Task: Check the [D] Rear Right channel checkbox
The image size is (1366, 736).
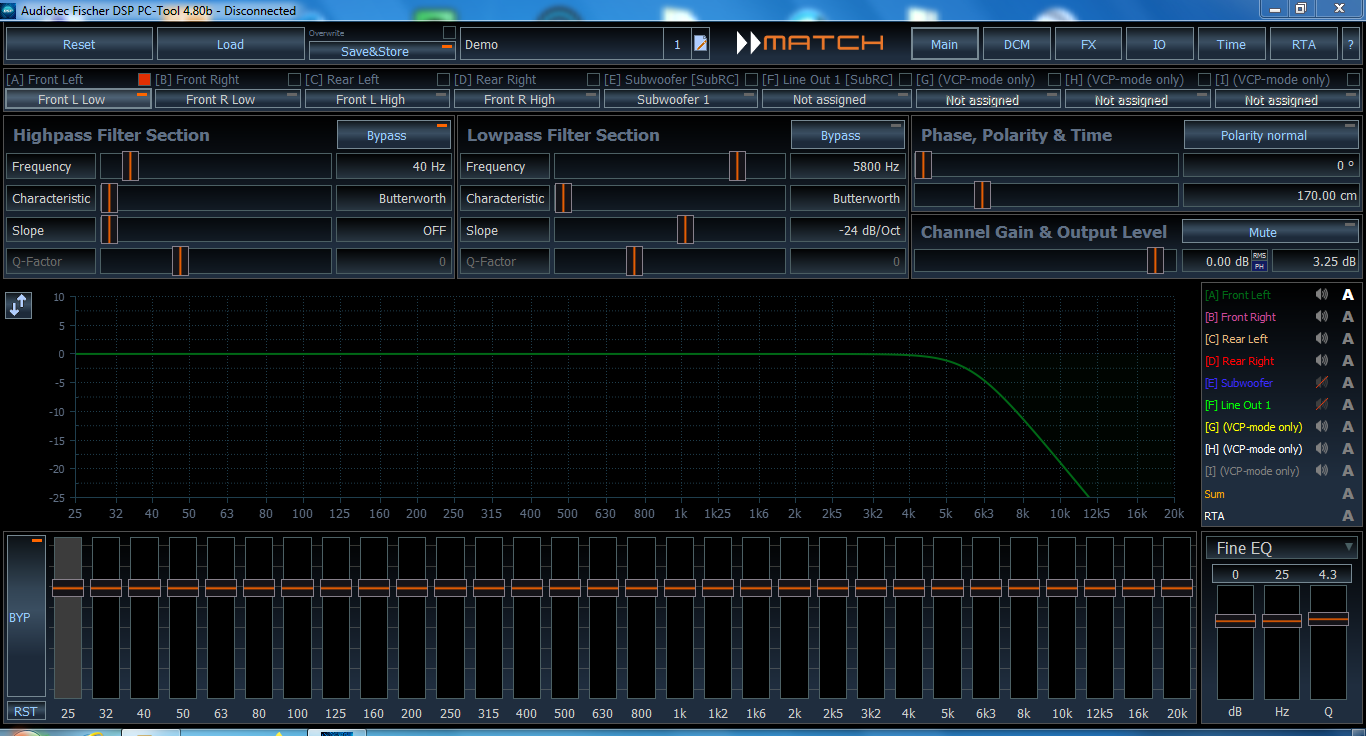Action: (x=593, y=79)
